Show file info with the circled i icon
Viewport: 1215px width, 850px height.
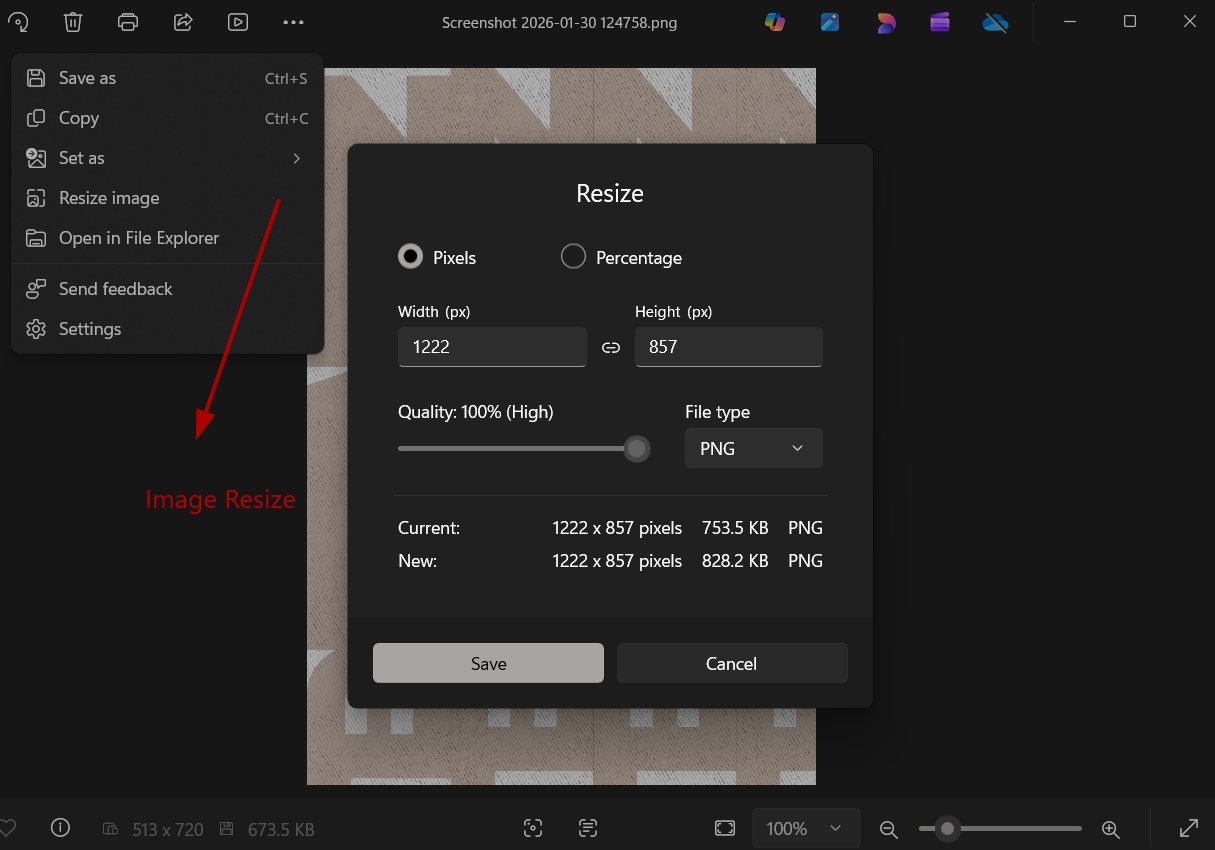[61, 828]
